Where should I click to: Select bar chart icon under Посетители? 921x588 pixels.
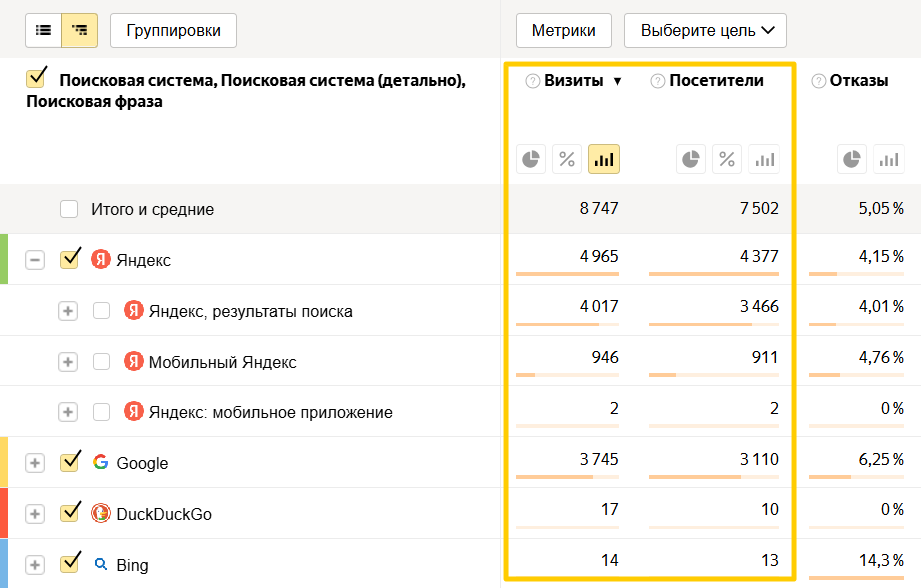click(764, 159)
